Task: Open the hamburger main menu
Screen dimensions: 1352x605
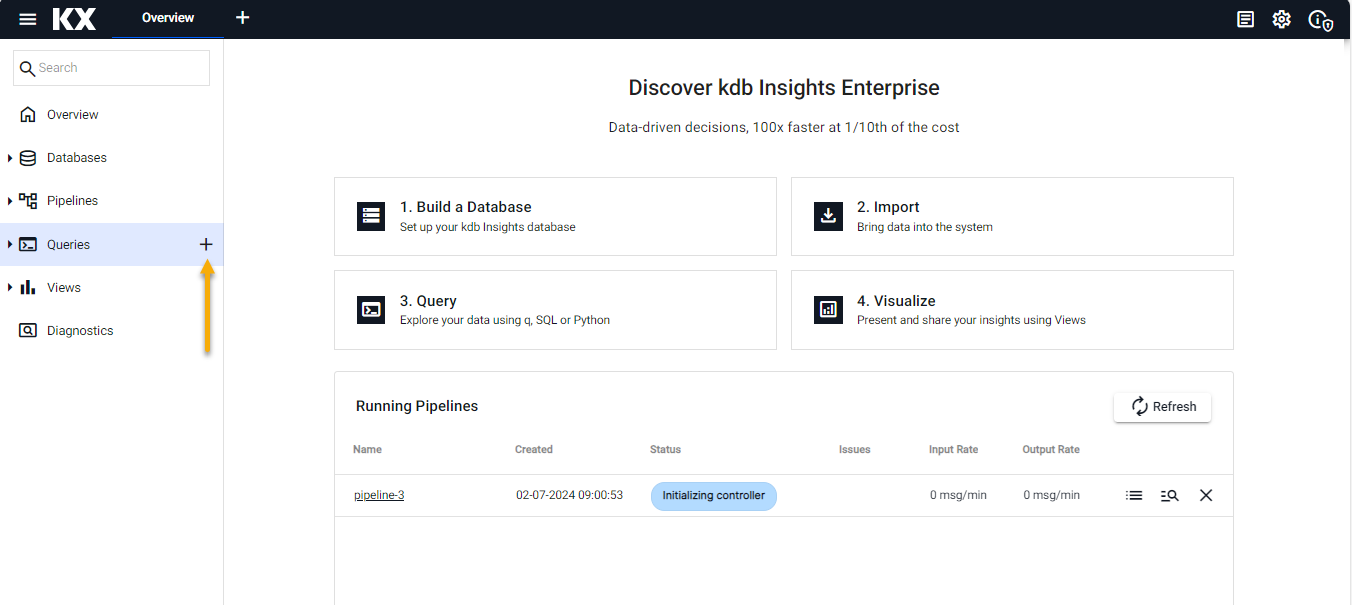Action: click(28, 19)
